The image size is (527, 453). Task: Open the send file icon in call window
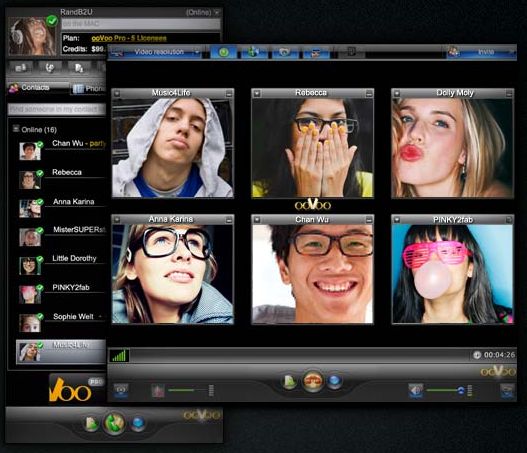(289, 382)
